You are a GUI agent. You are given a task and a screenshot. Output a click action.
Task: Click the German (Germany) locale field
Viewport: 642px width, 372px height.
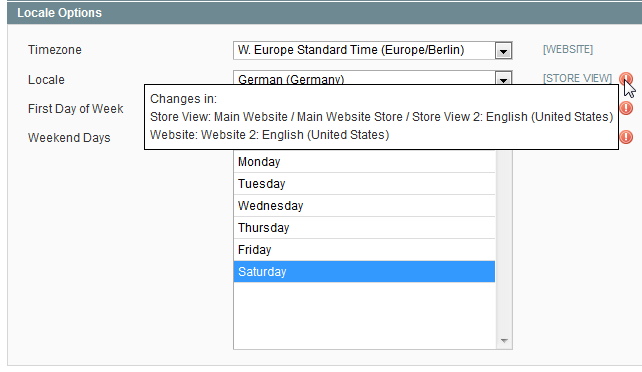click(x=364, y=78)
